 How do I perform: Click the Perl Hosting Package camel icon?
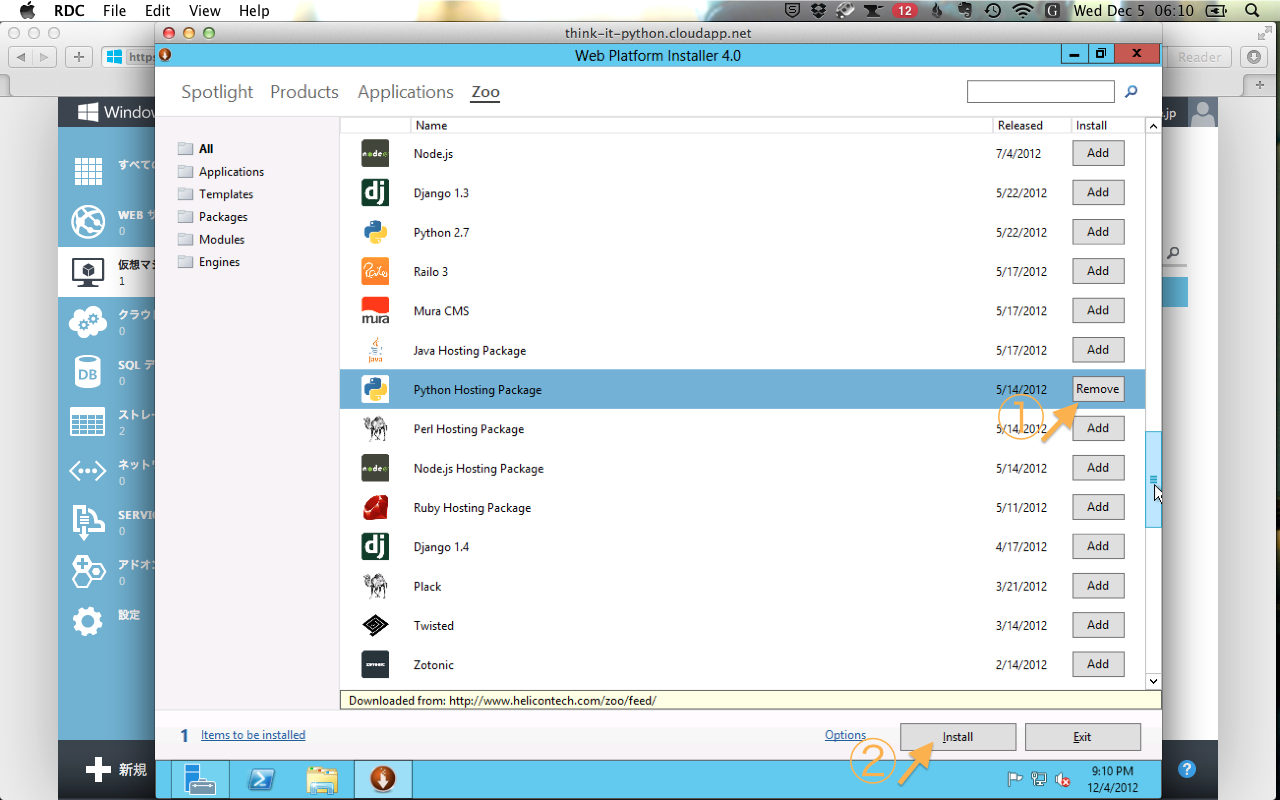(375, 429)
